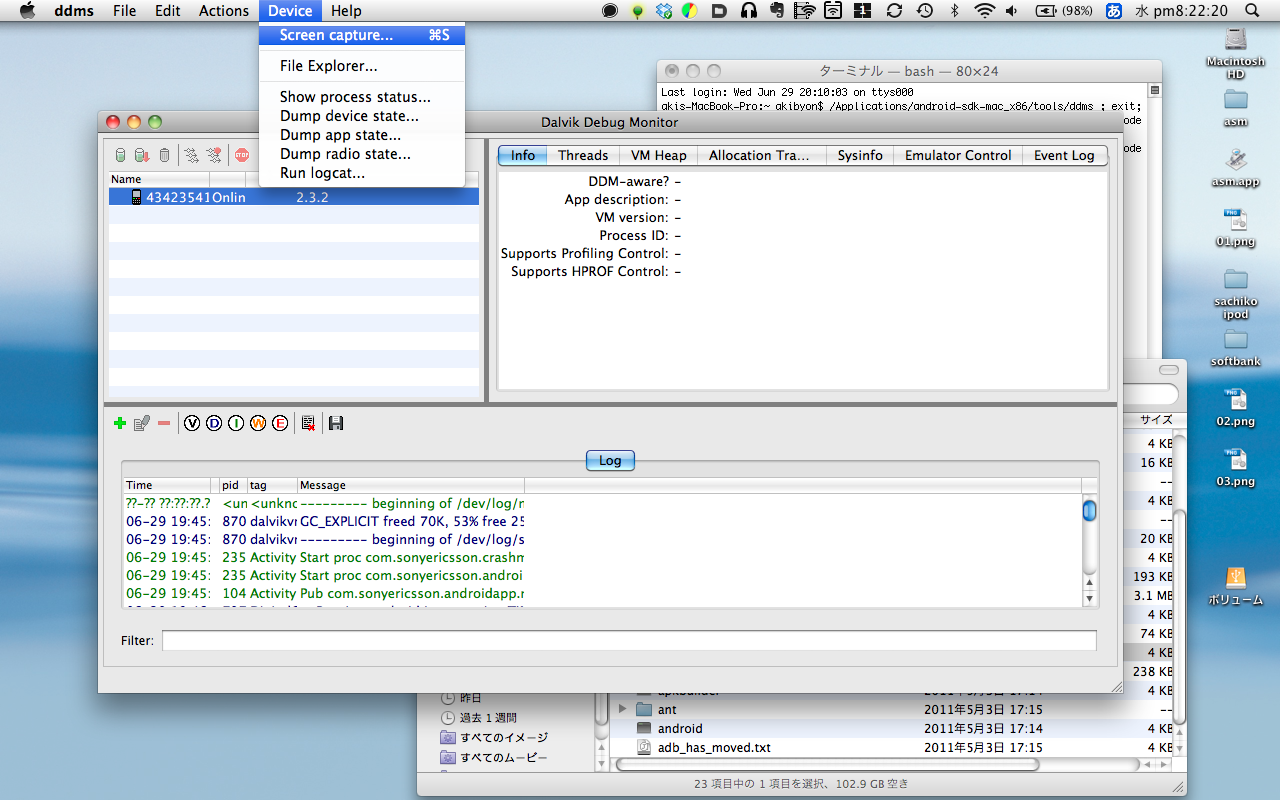Viewport: 1280px width, 800px height.
Task: Click the softbank folder on desktop
Action: [1236, 348]
